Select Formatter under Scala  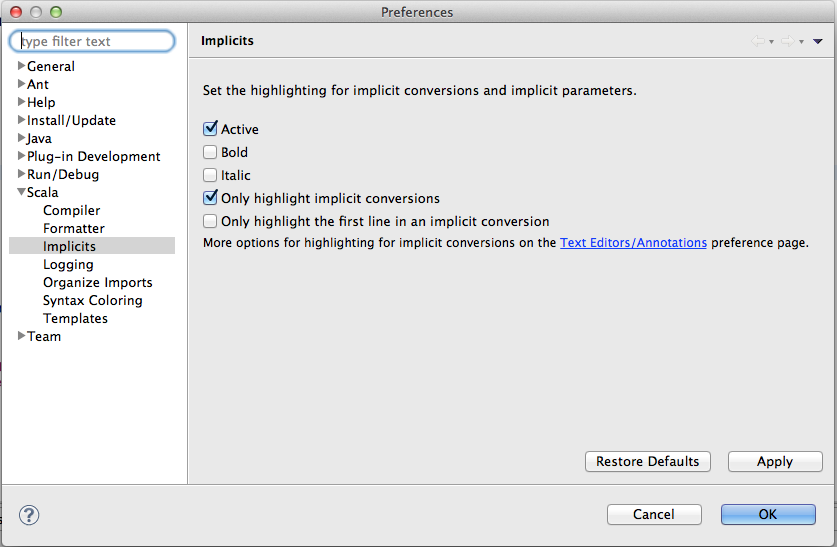74,228
